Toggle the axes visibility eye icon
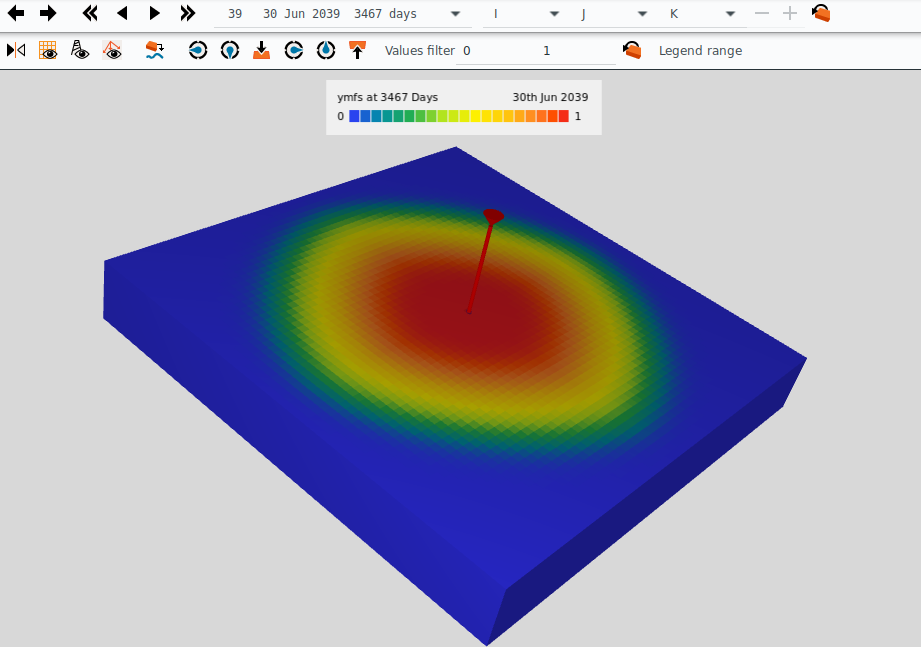921x647 pixels. click(113, 50)
